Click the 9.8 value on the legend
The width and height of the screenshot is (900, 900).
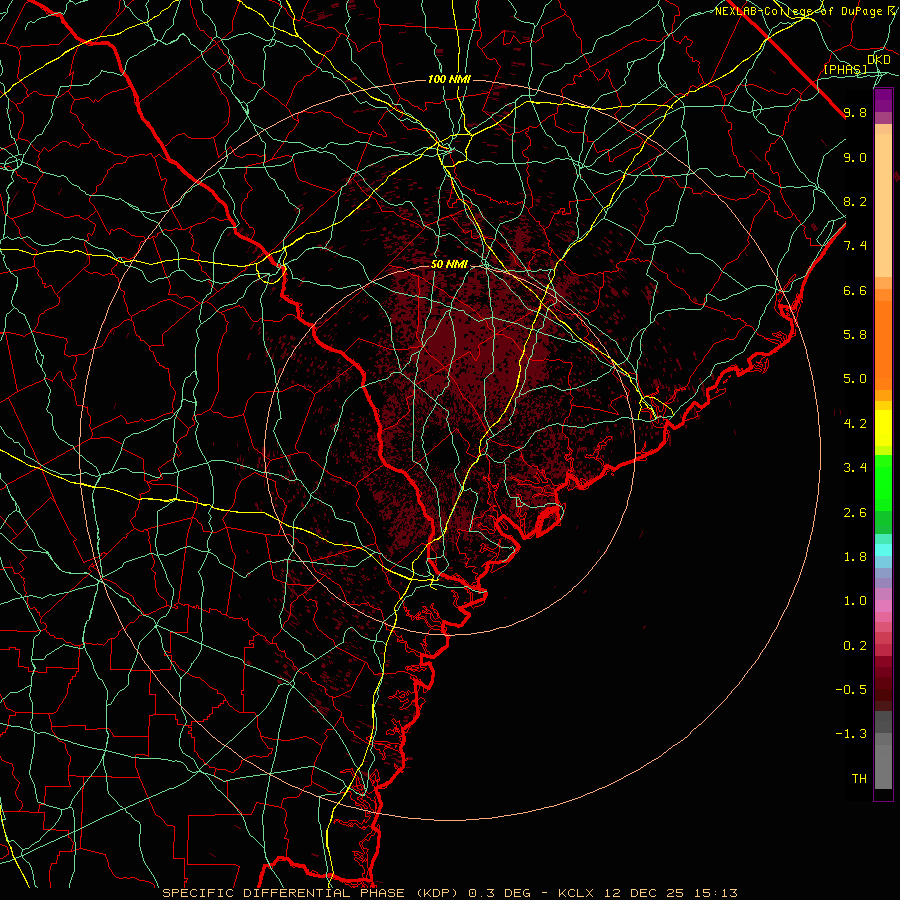pyautogui.click(x=855, y=112)
